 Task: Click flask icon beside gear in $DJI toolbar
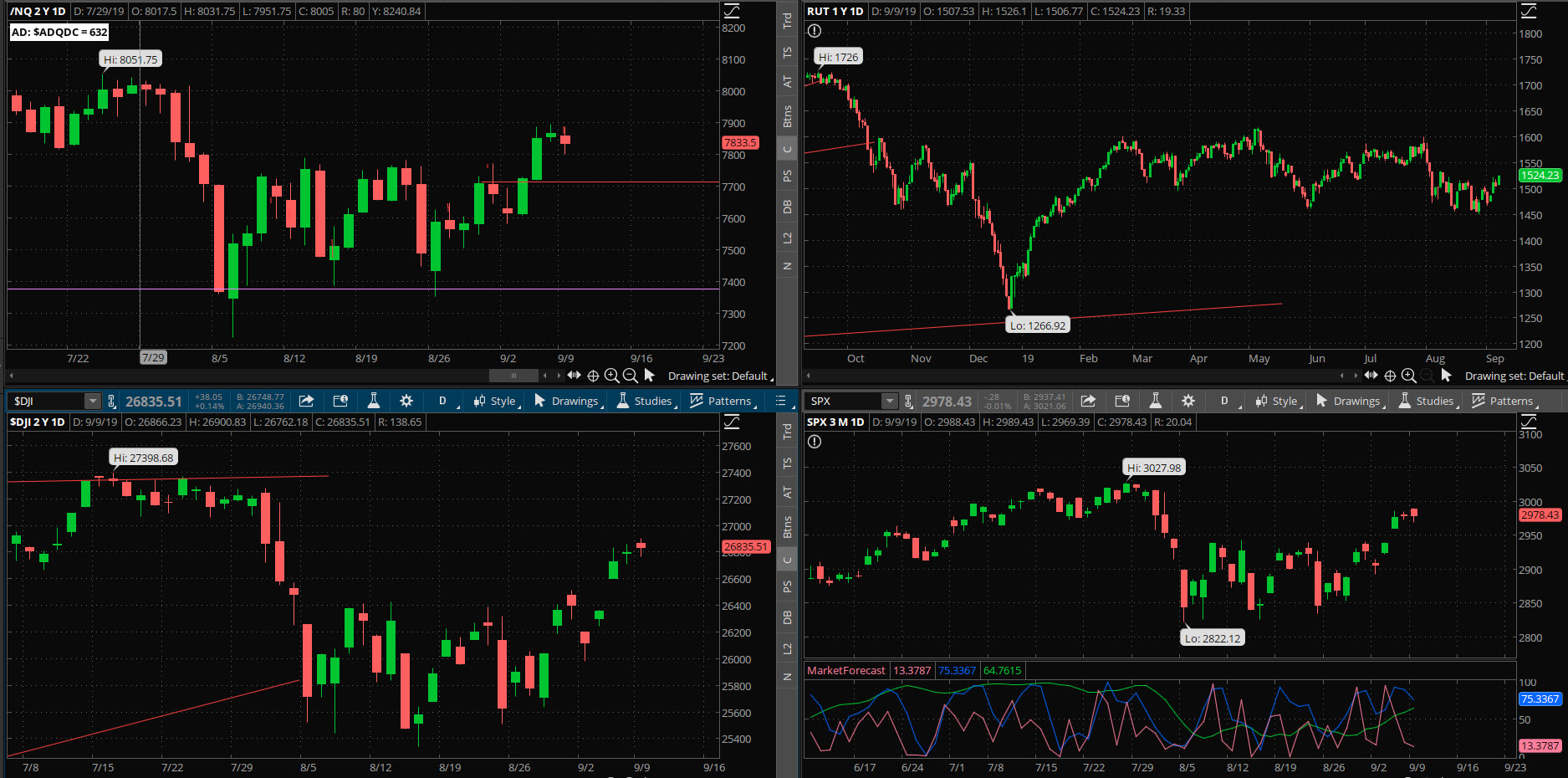[373, 401]
